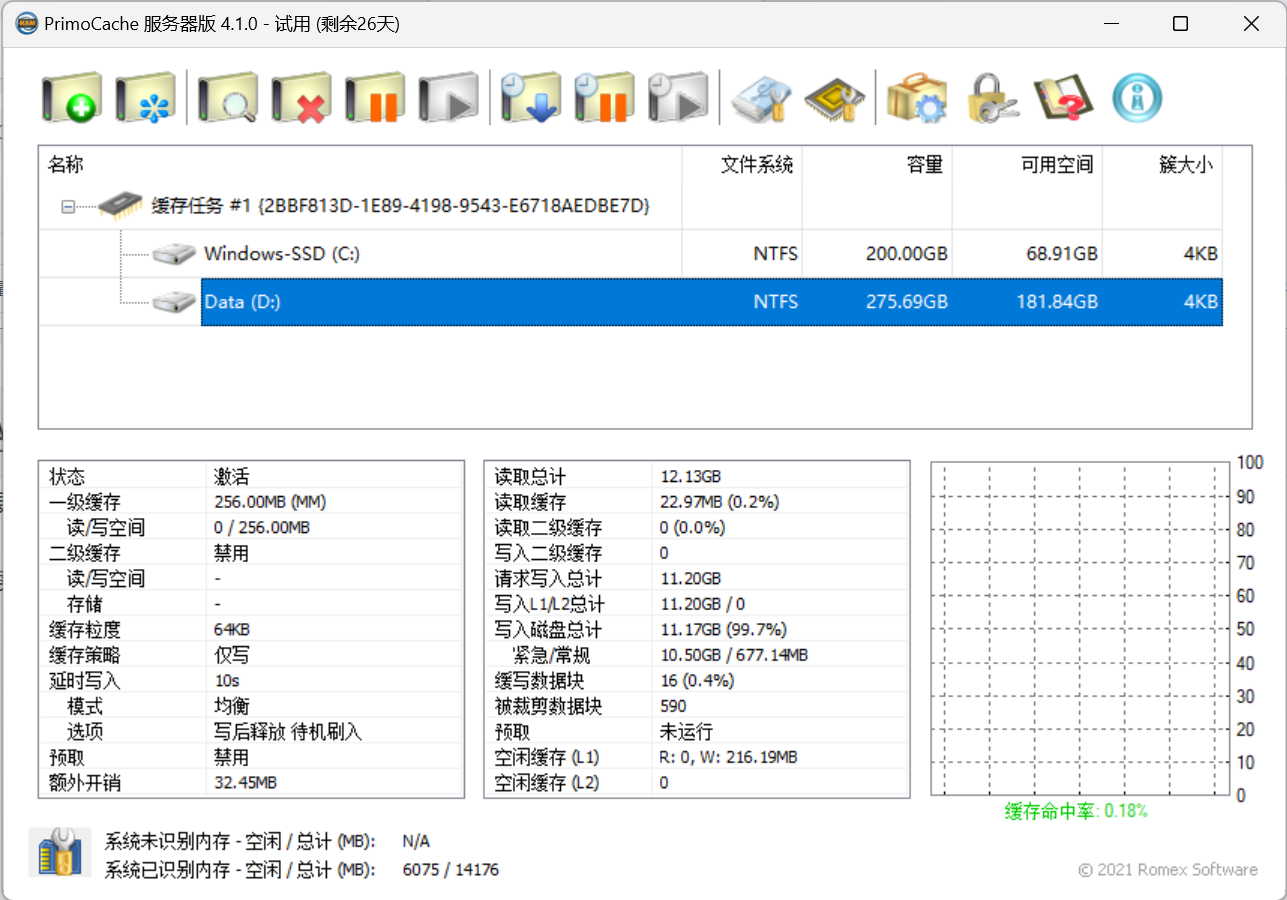Click the 缓存命中率: 0.18% label

coord(1076,811)
